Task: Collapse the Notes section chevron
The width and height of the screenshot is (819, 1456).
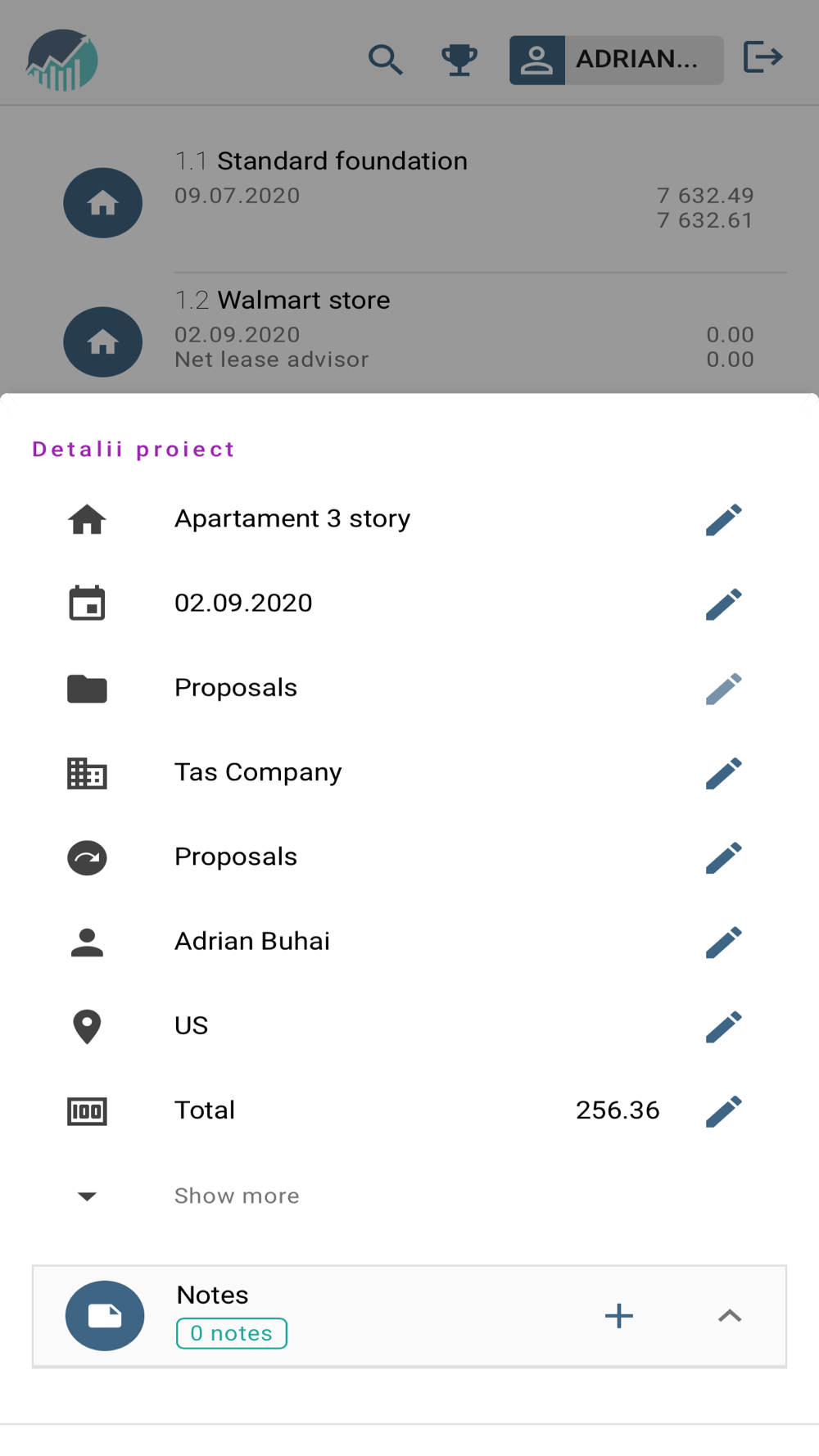Action: [x=730, y=1316]
